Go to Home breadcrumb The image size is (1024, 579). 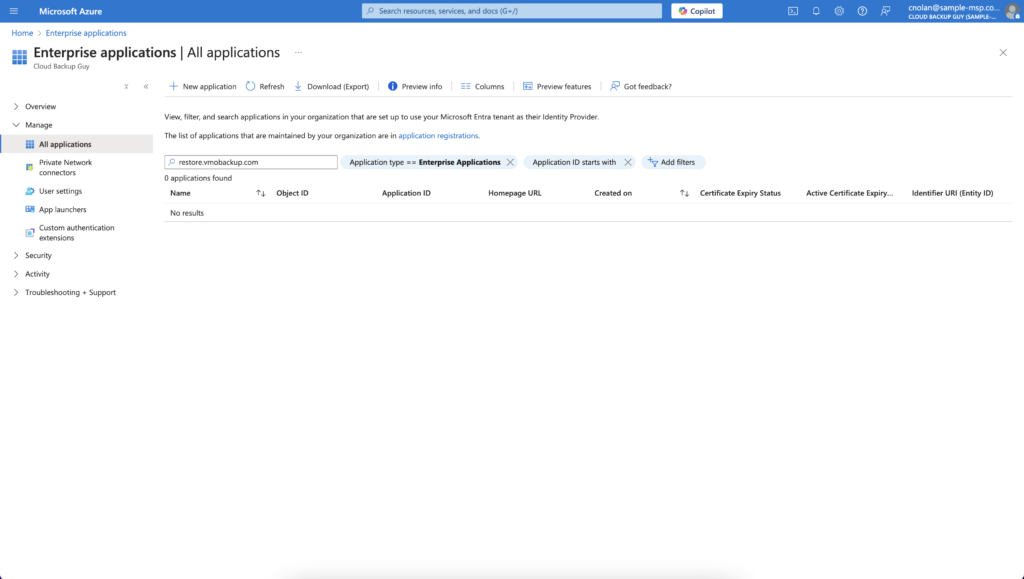[22, 33]
